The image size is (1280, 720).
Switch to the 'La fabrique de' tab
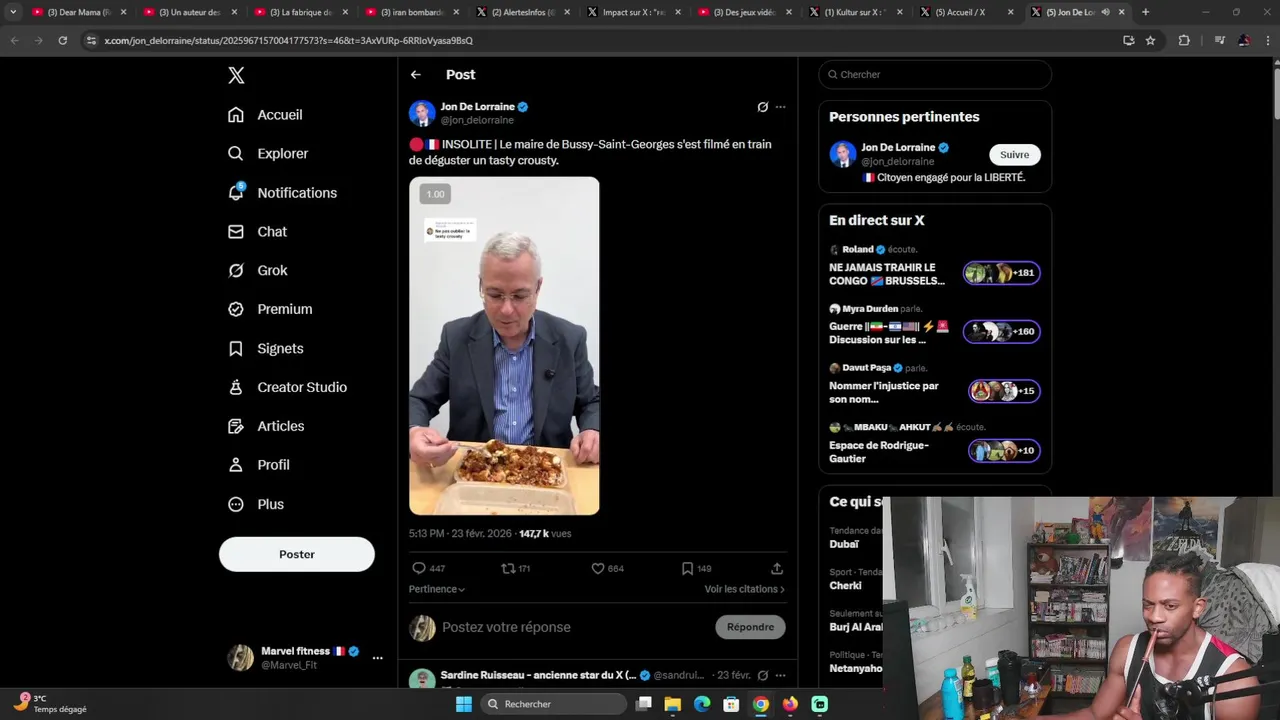301,12
